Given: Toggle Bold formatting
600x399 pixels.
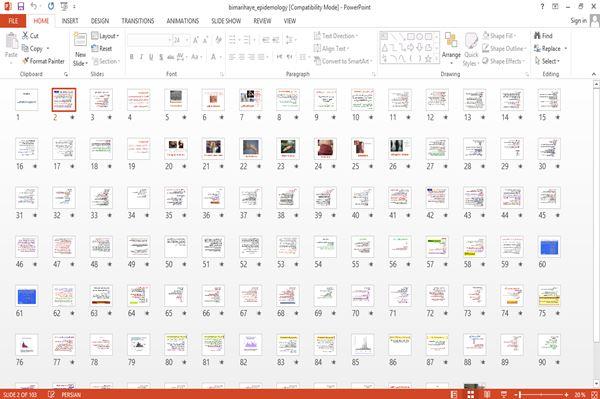Looking at the screenshot, I should pyautogui.click(x=132, y=57).
